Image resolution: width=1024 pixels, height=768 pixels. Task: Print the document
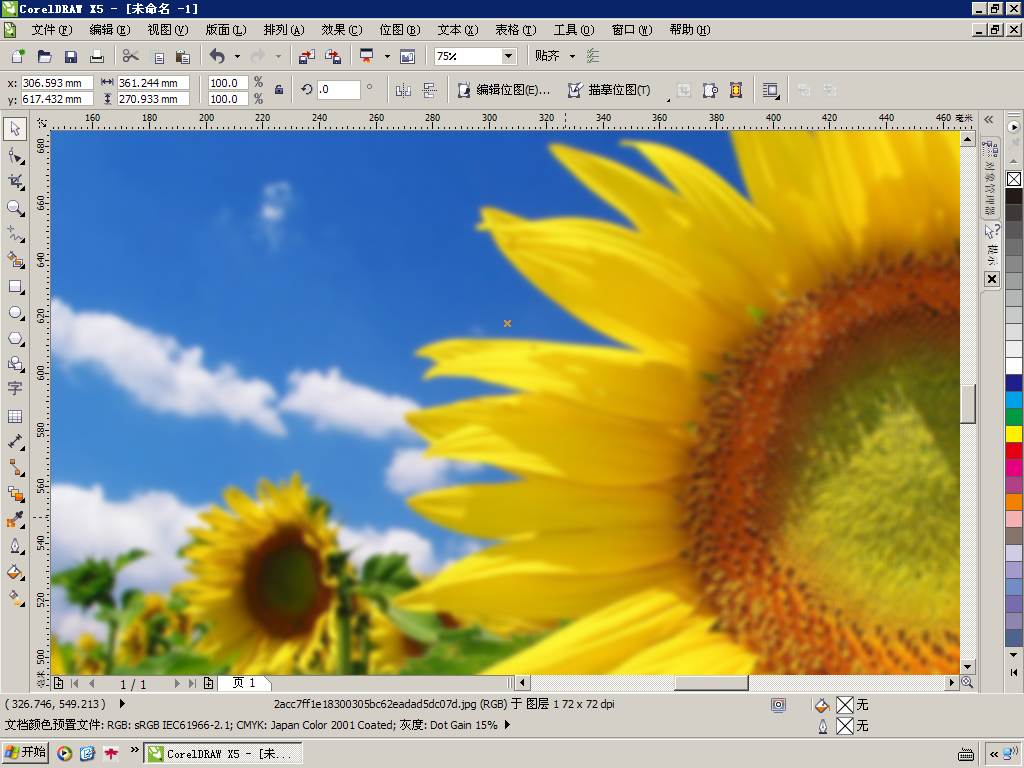point(97,56)
